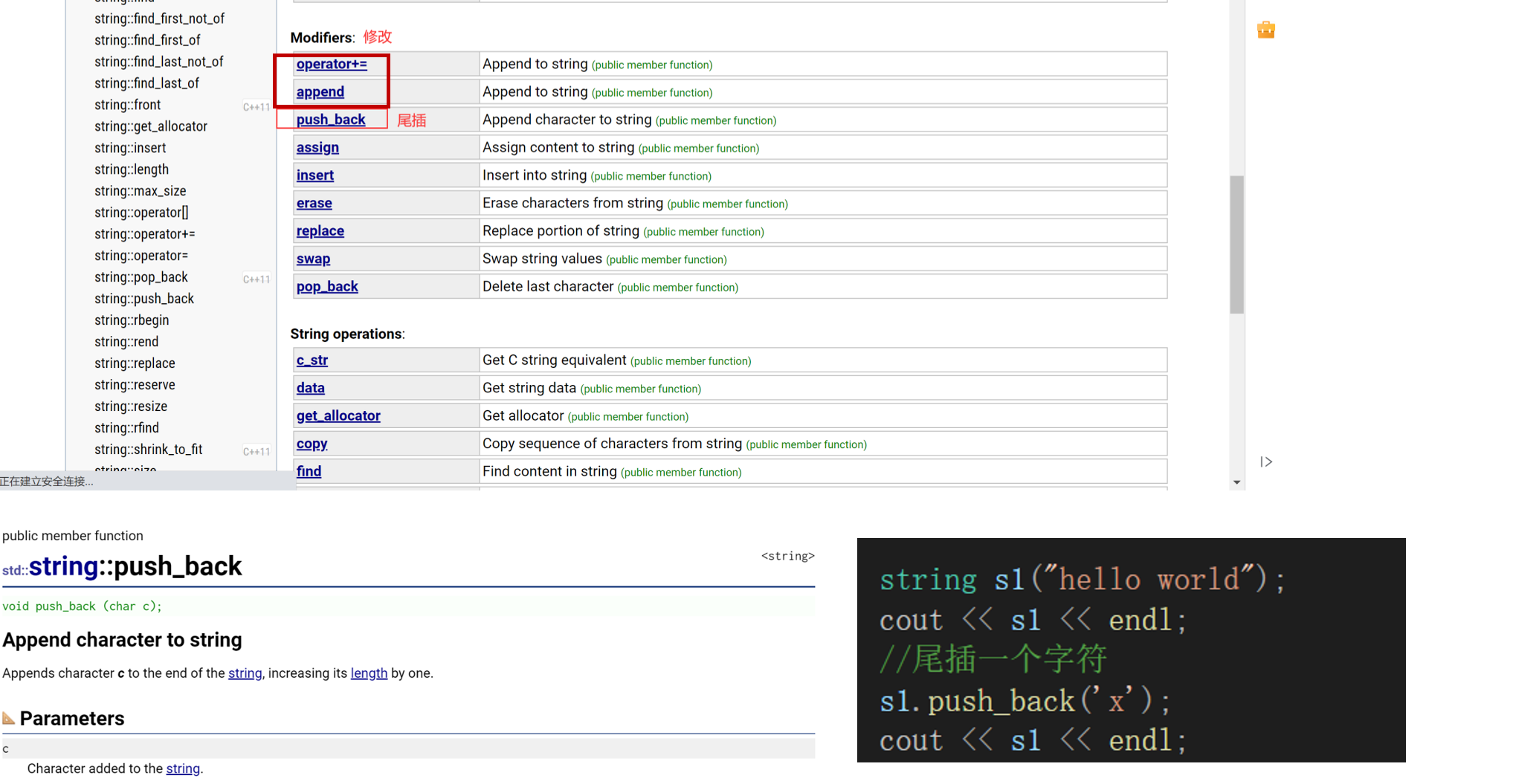
Task: Click the string s1("hello world") code line
Action: [1083, 579]
